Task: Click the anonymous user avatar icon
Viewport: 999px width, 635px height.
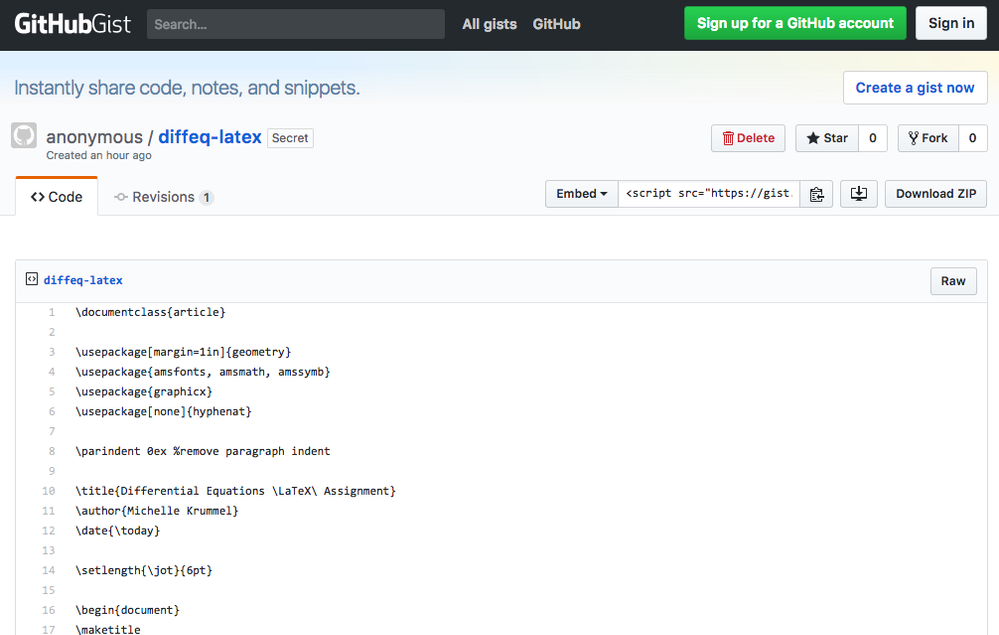Action: click(x=24, y=136)
